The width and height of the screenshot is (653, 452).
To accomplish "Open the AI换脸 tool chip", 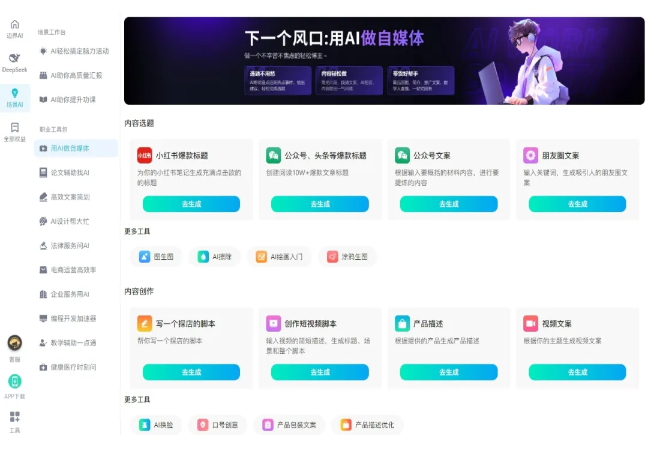I will 156,425.
